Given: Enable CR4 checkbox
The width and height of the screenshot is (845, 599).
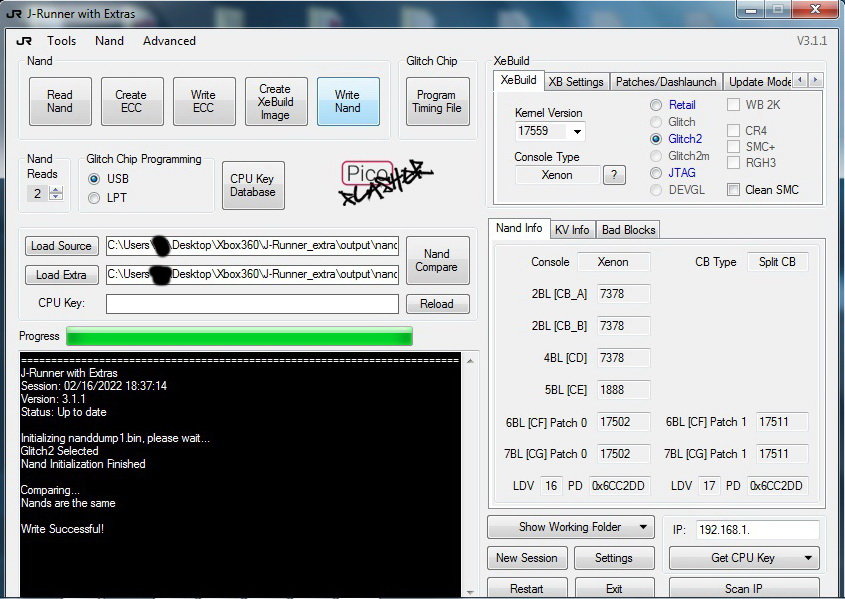Looking at the screenshot, I should click(733, 130).
